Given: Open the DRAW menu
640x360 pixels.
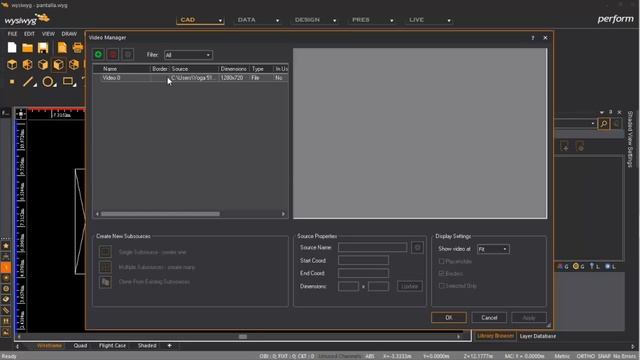Looking at the screenshot, I should coord(69,34).
